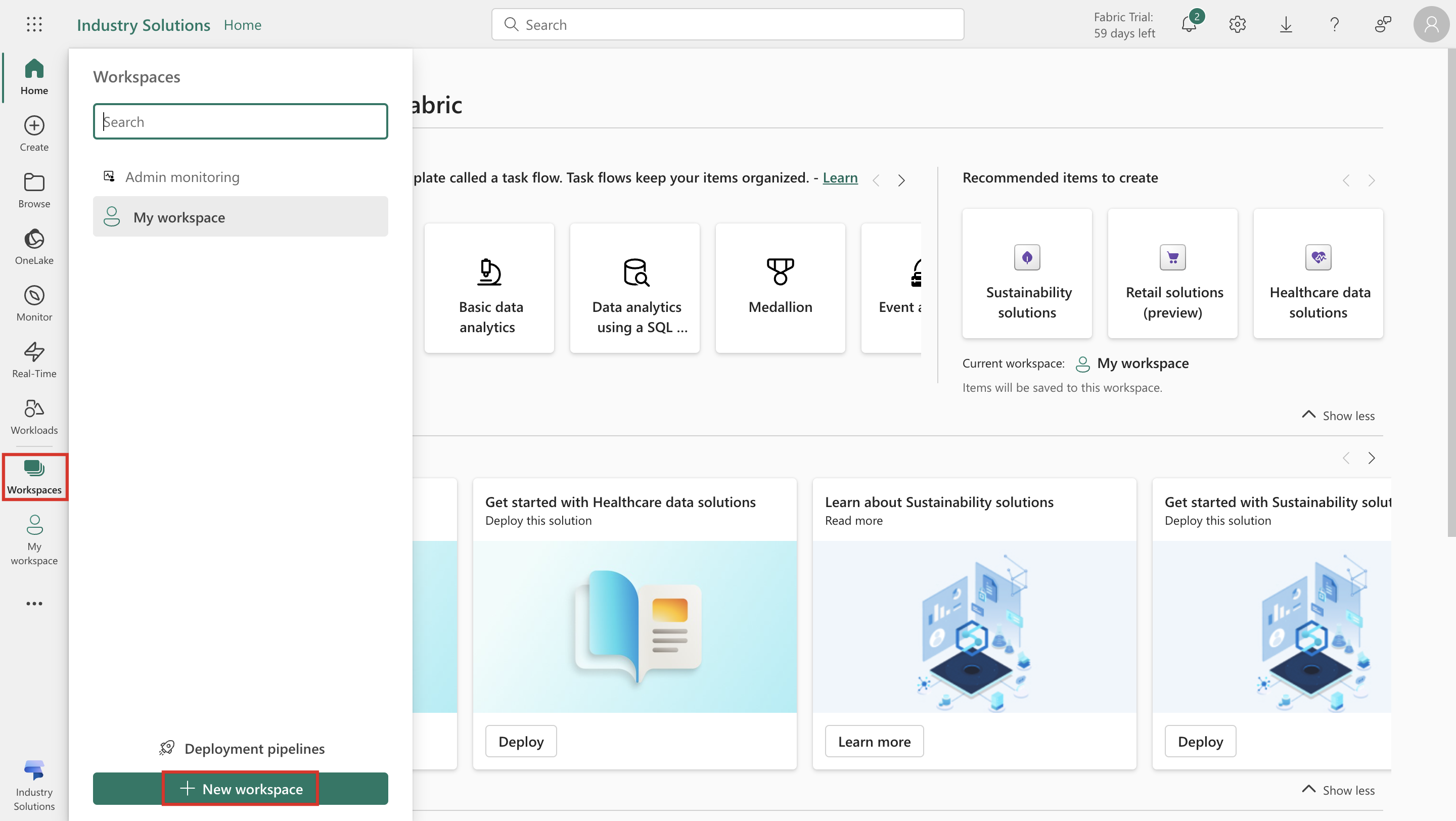Image resolution: width=1456 pixels, height=821 pixels.
Task: Advance the learning cards carousel right chevron
Action: pos(1372,458)
